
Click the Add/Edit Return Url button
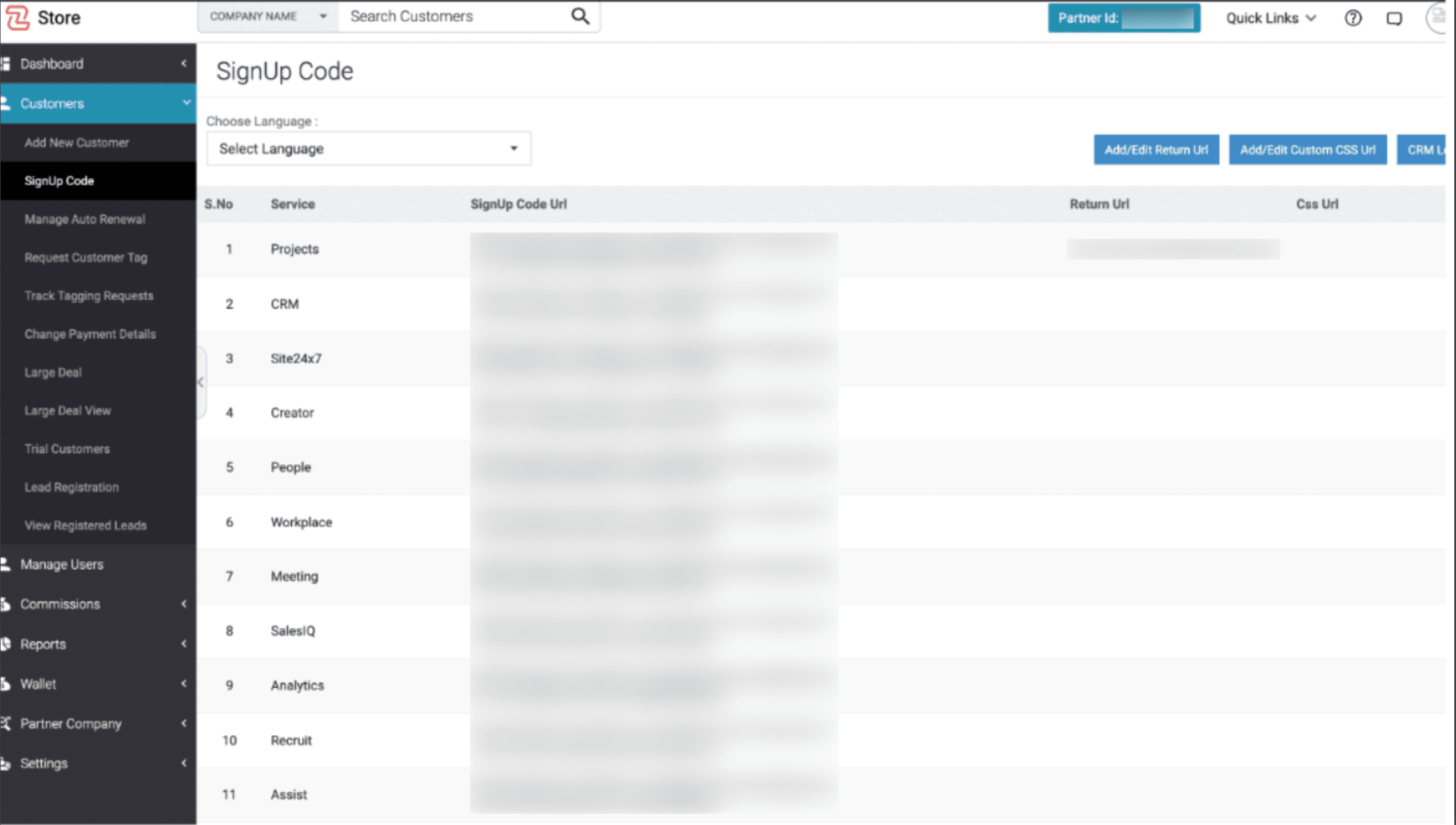(1156, 150)
